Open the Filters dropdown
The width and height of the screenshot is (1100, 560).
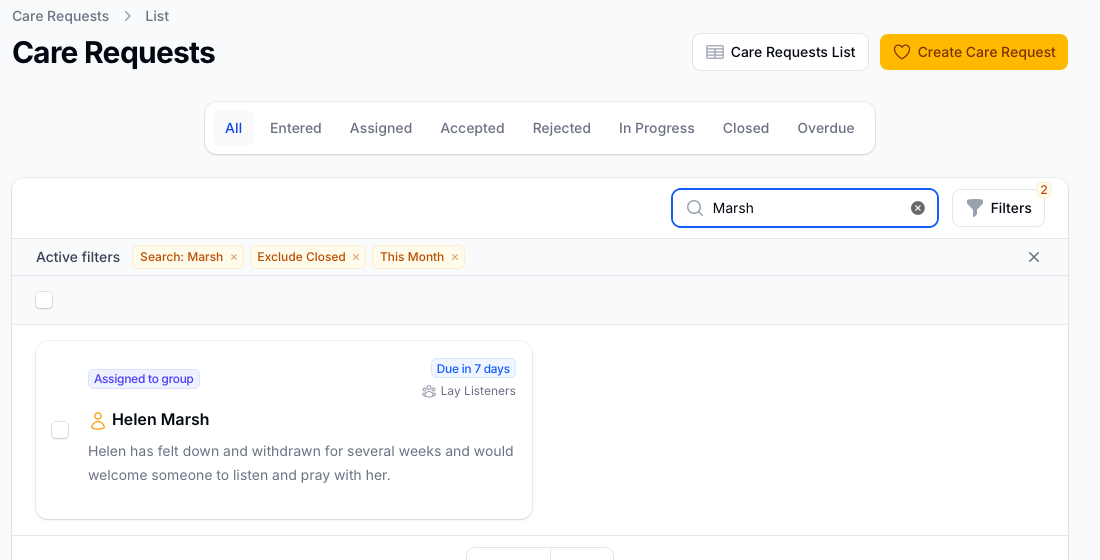click(x=998, y=208)
